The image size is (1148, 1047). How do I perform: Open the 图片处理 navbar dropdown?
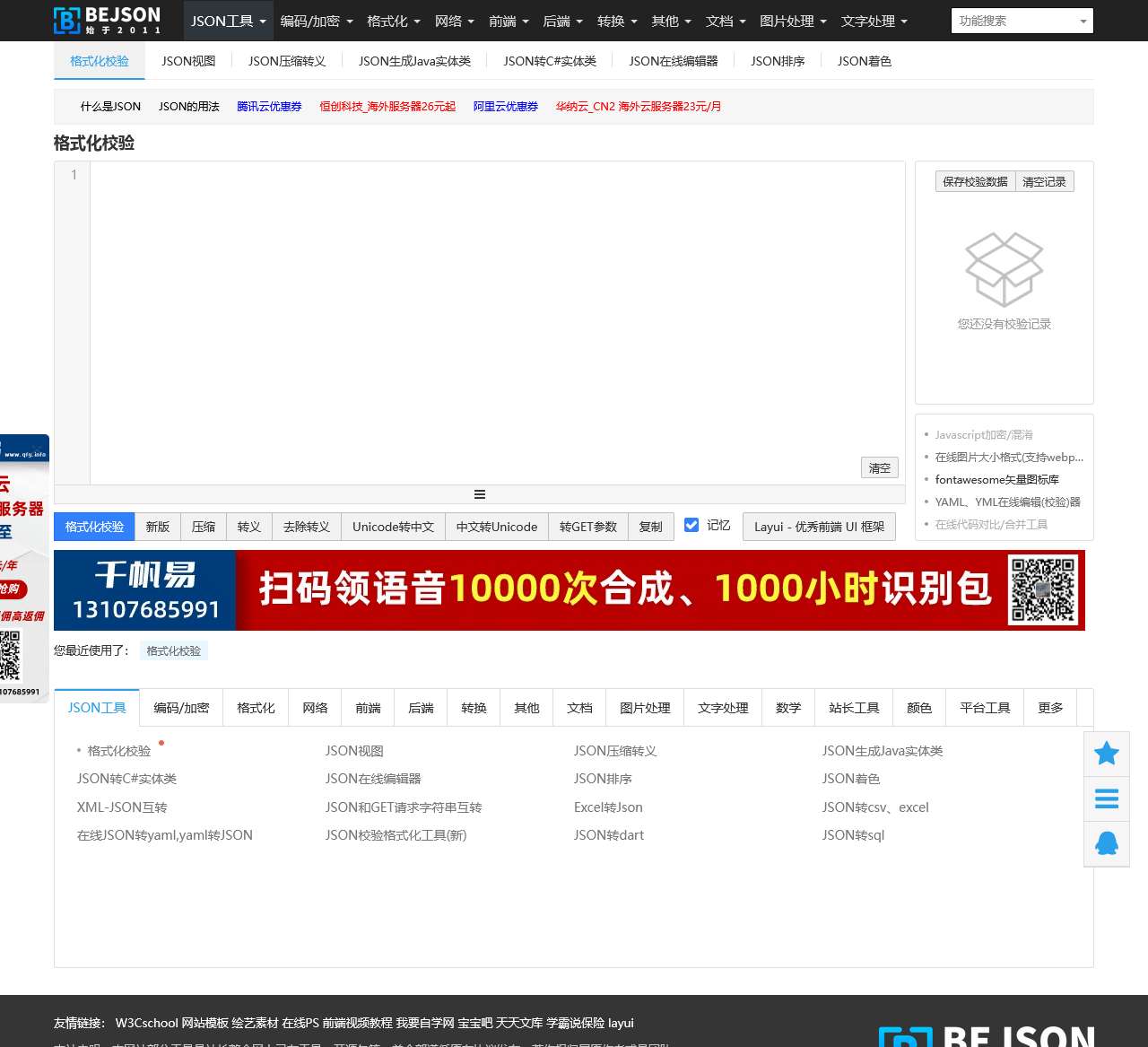pyautogui.click(x=792, y=21)
